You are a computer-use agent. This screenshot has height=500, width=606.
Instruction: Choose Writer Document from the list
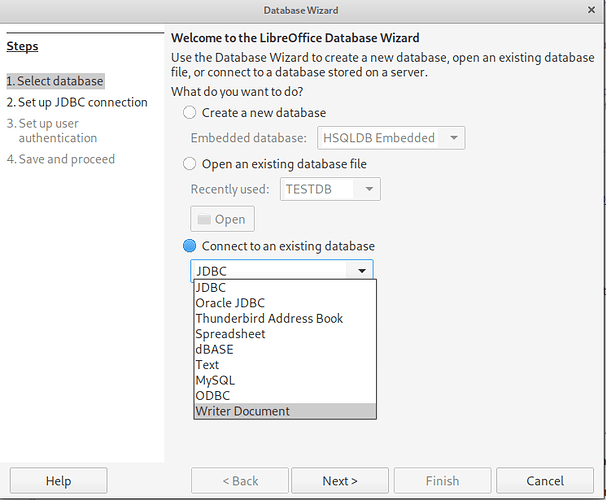point(285,411)
